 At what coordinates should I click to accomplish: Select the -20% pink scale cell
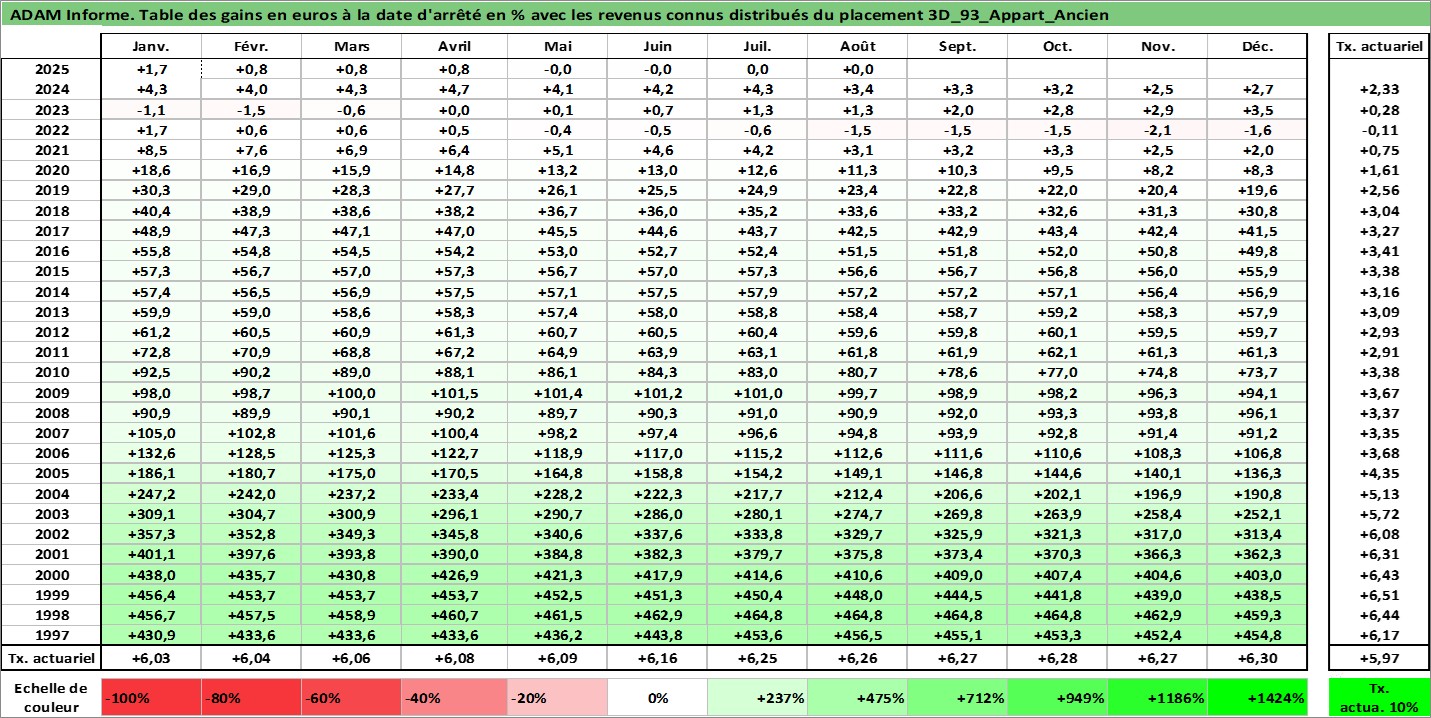(x=557, y=698)
